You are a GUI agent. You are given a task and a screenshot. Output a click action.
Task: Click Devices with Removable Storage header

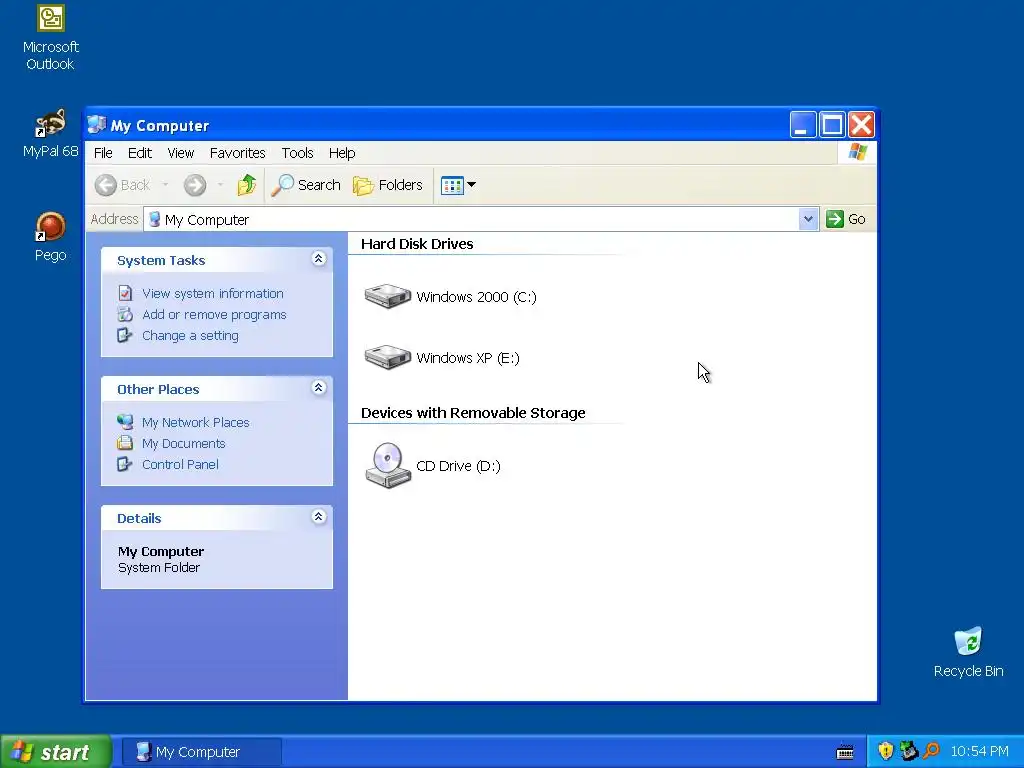pos(473,413)
